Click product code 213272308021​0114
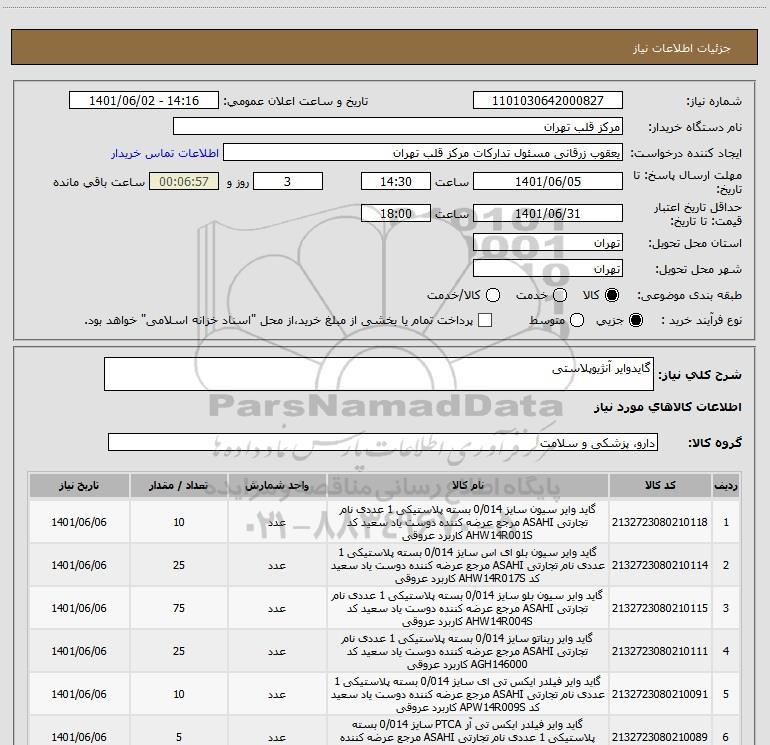The width and height of the screenshot is (770, 745). 660,565
